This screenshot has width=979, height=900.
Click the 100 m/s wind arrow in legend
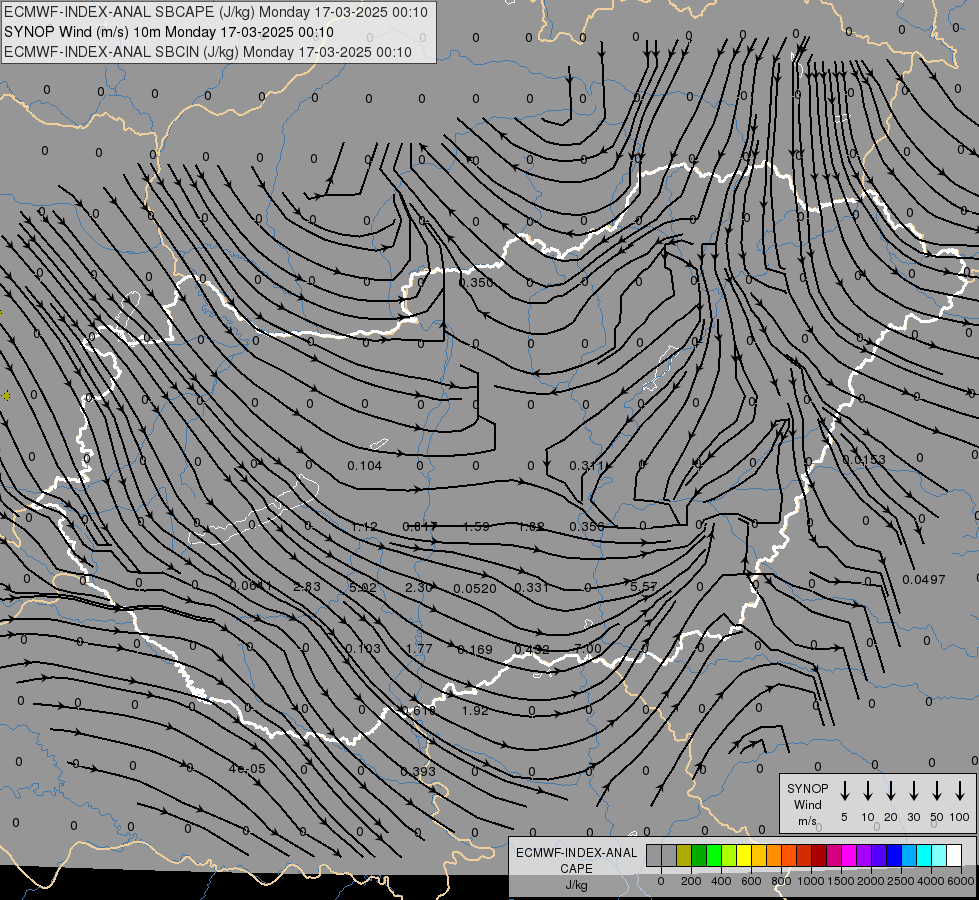(960, 791)
